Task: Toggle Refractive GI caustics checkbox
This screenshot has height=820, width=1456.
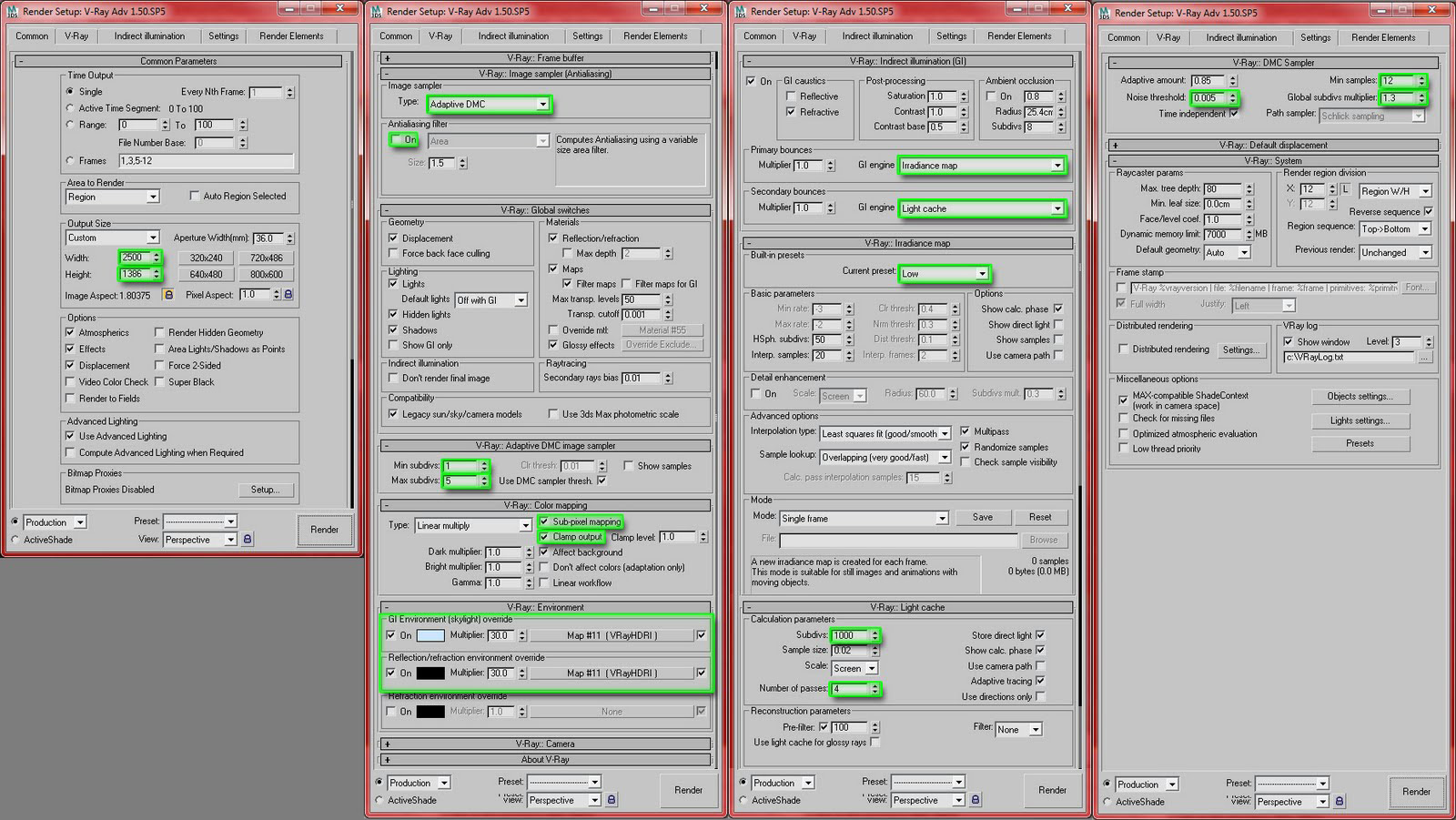Action: 790,112
